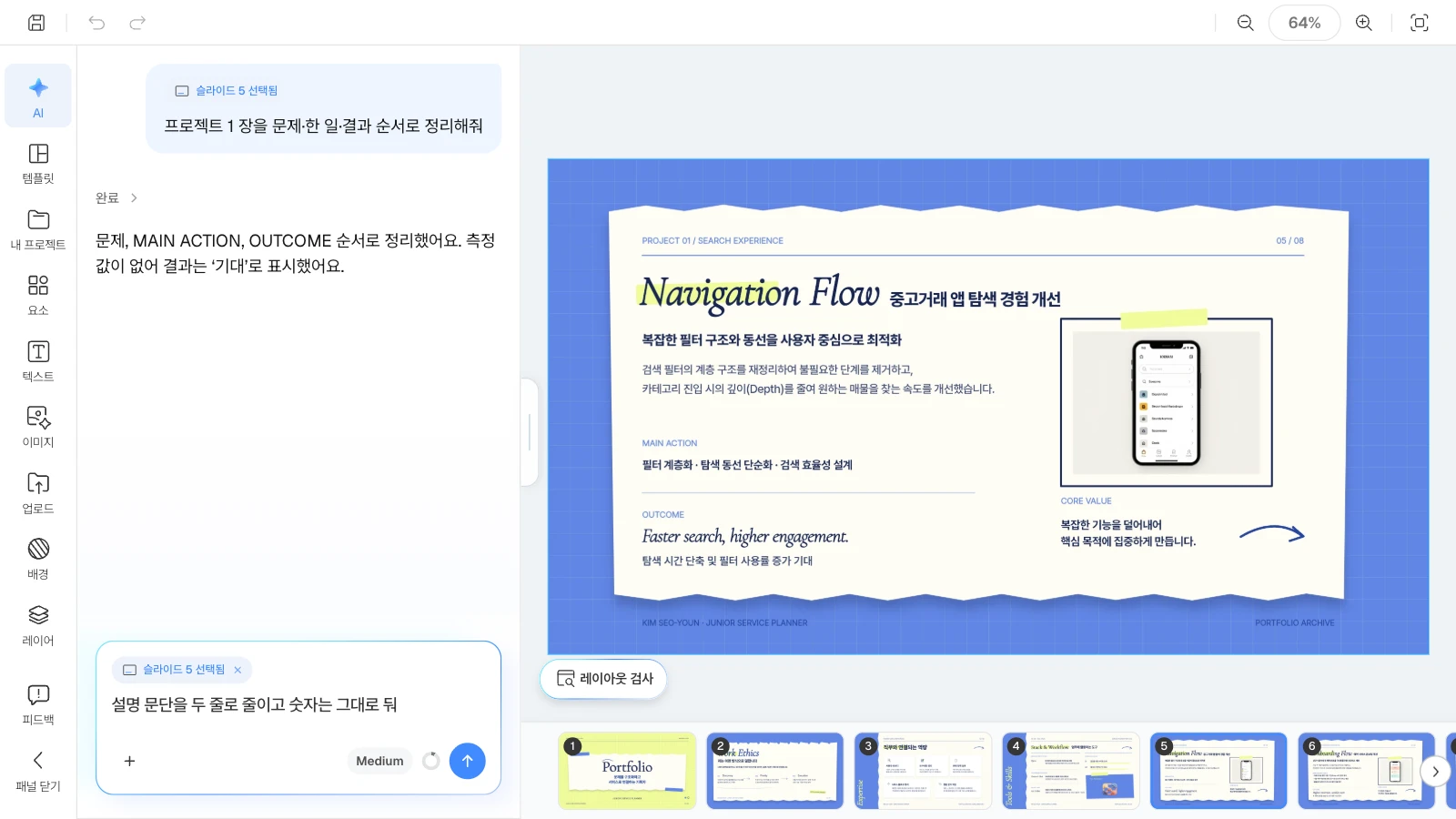Open the 배경 background panel
Image resolution: width=1456 pixels, height=819 pixels.
pos(38,560)
